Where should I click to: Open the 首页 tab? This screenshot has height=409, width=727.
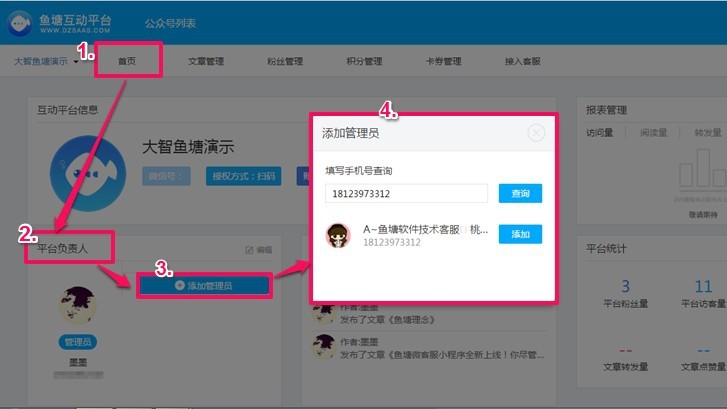click(x=126, y=62)
